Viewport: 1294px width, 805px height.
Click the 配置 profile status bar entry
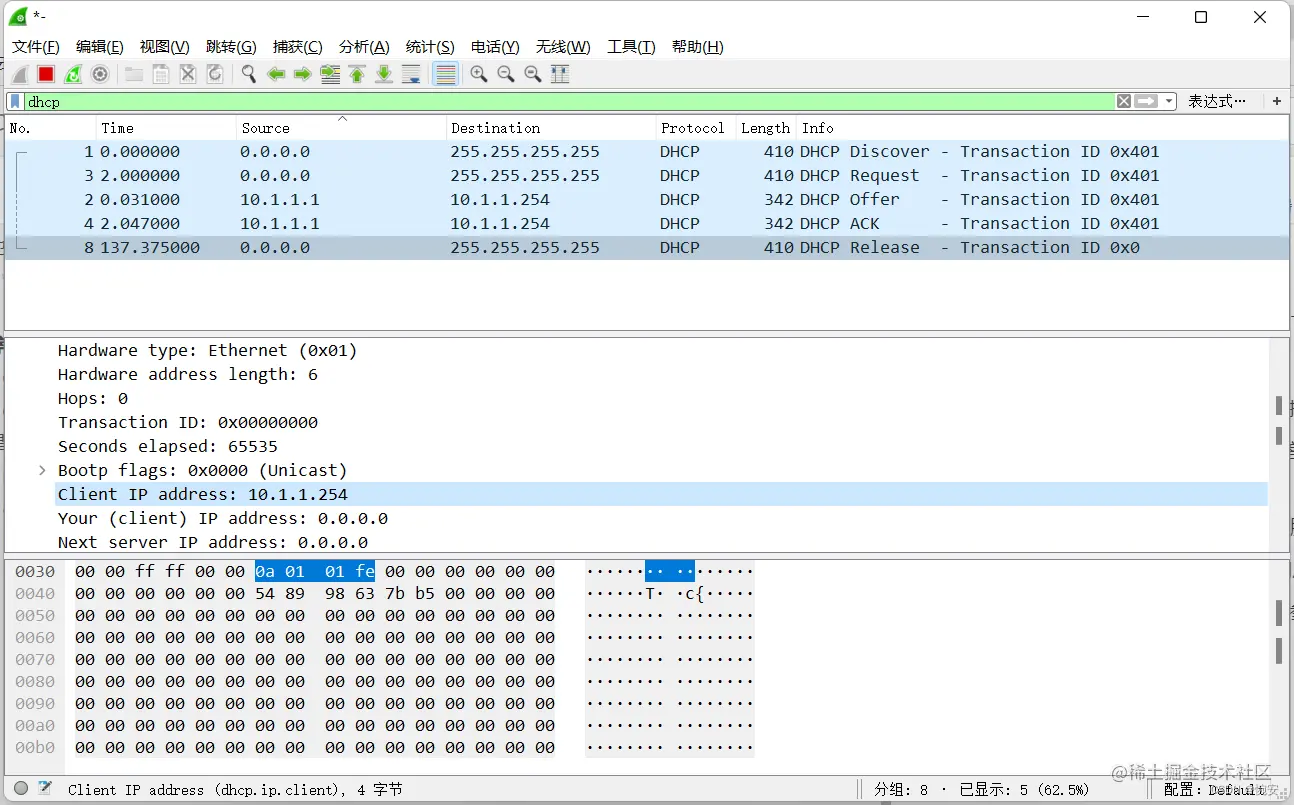coord(1215,789)
